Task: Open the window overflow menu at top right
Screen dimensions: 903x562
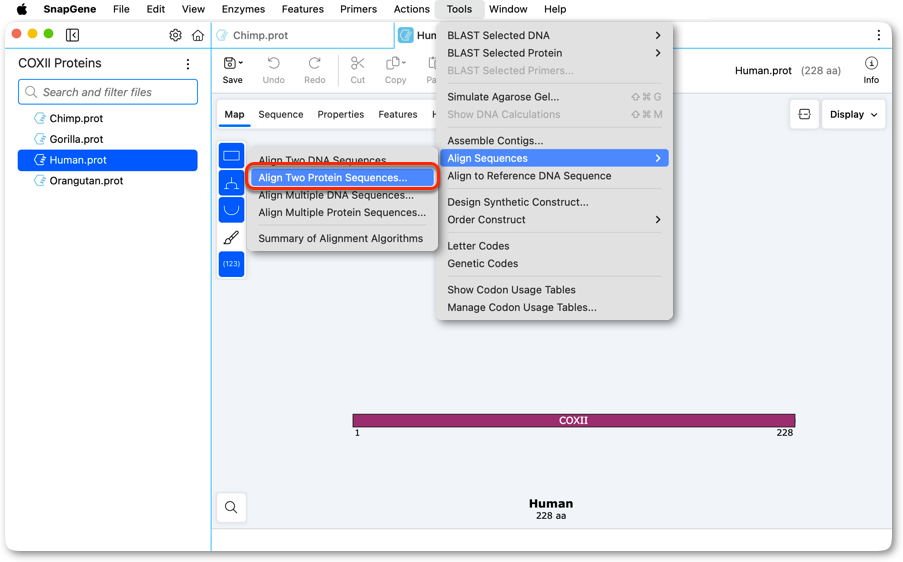Action: click(x=879, y=35)
